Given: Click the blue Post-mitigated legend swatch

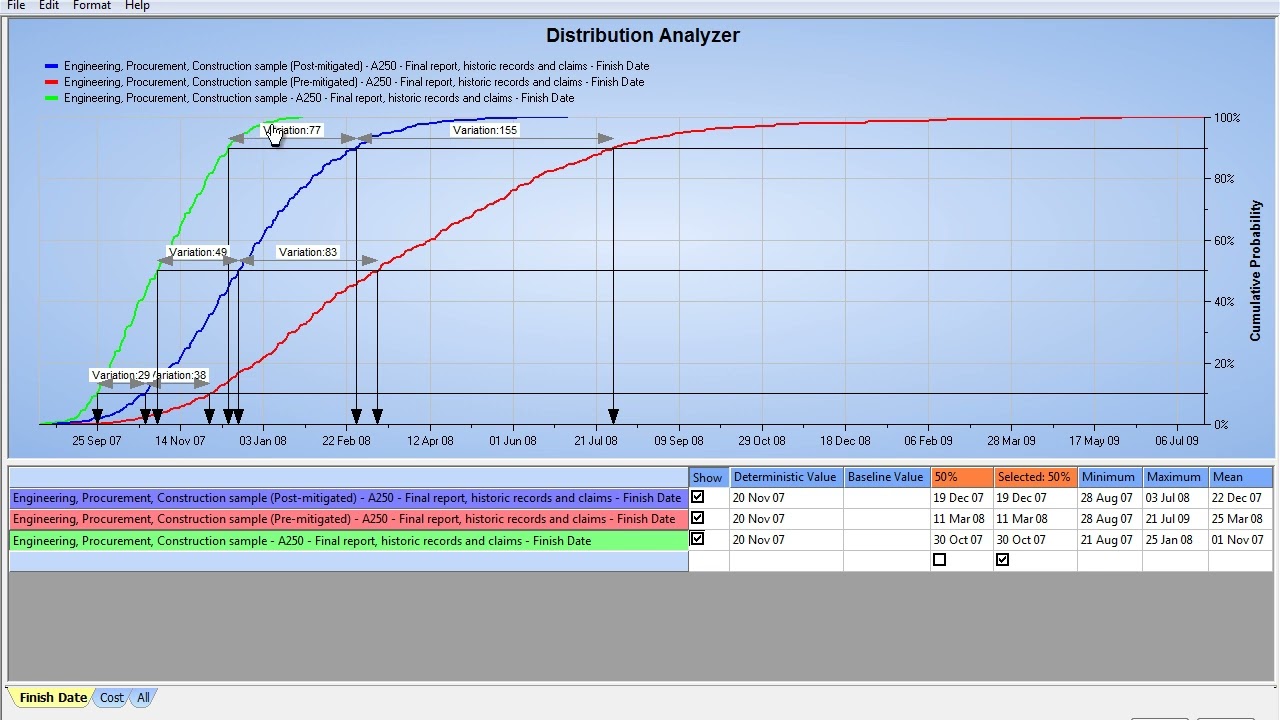Looking at the screenshot, I should click(52, 66).
